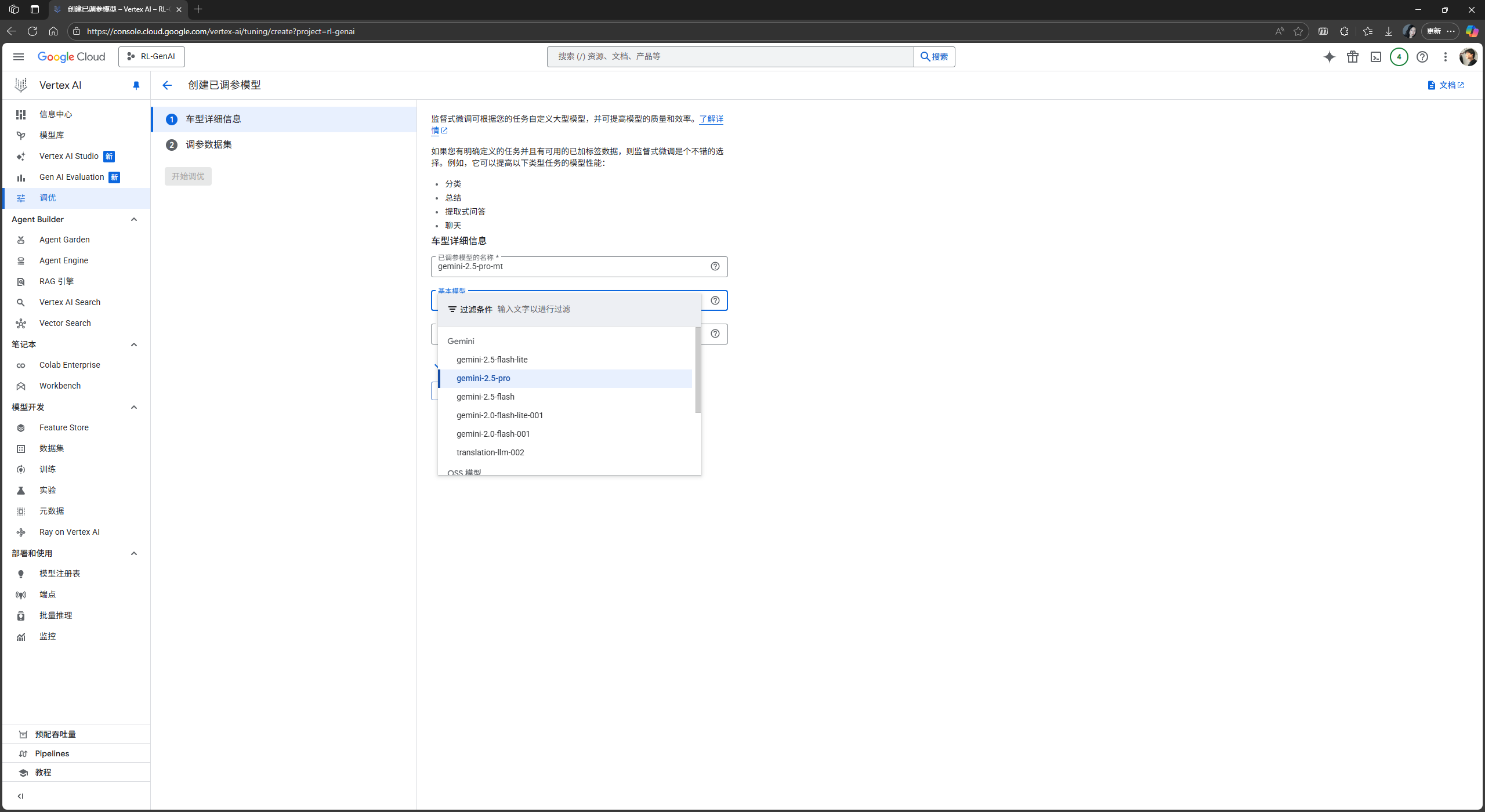Open 文档 documentation link
The width and height of the screenshot is (1485, 812).
(x=1445, y=85)
